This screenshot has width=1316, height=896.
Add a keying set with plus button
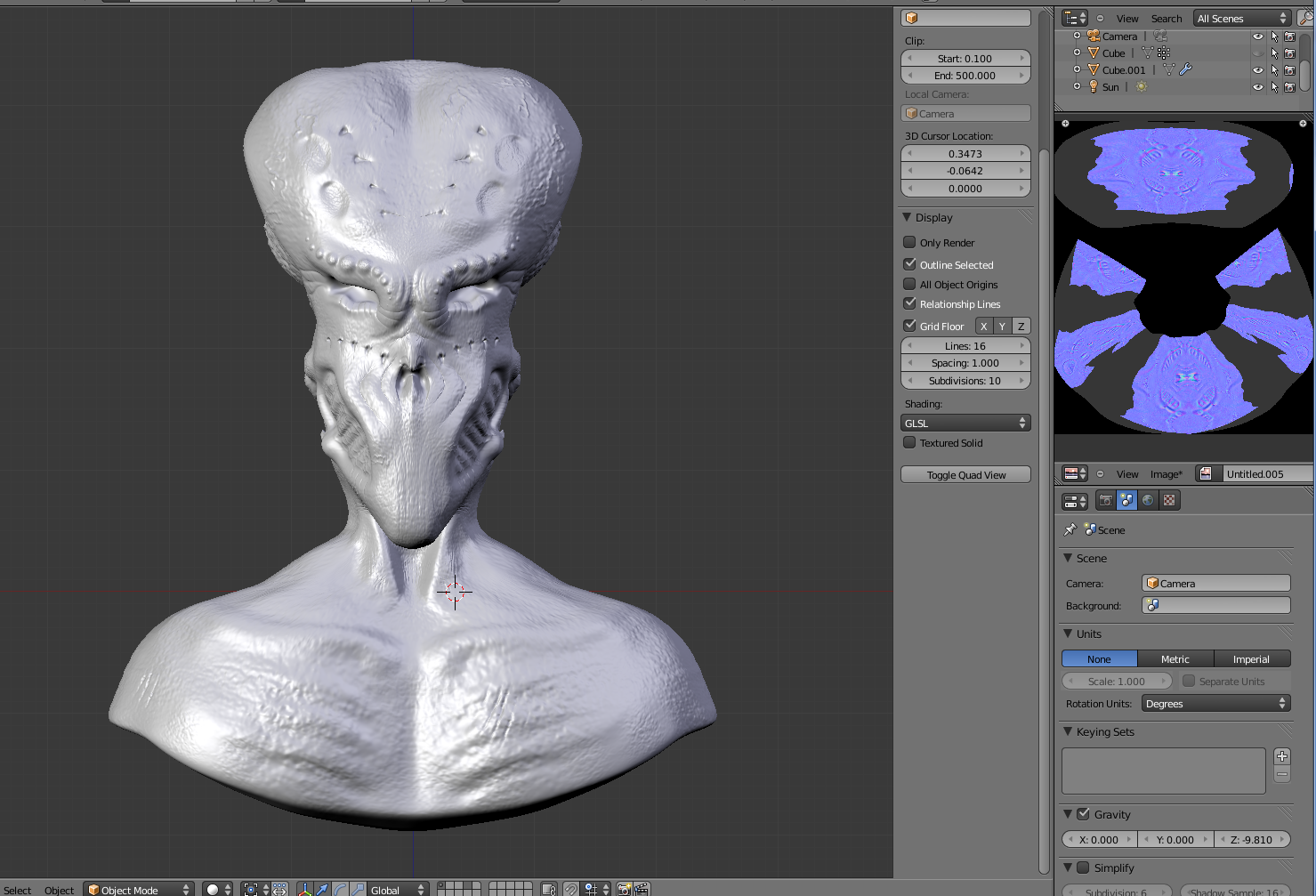(1282, 756)
